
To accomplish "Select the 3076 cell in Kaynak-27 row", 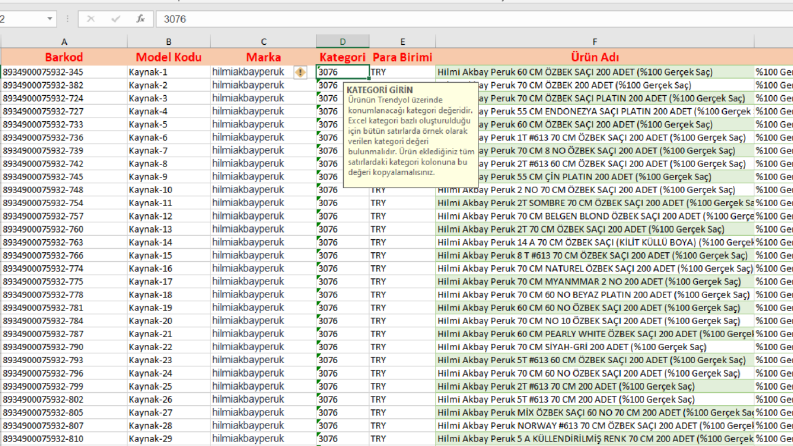I will [342, 412].
